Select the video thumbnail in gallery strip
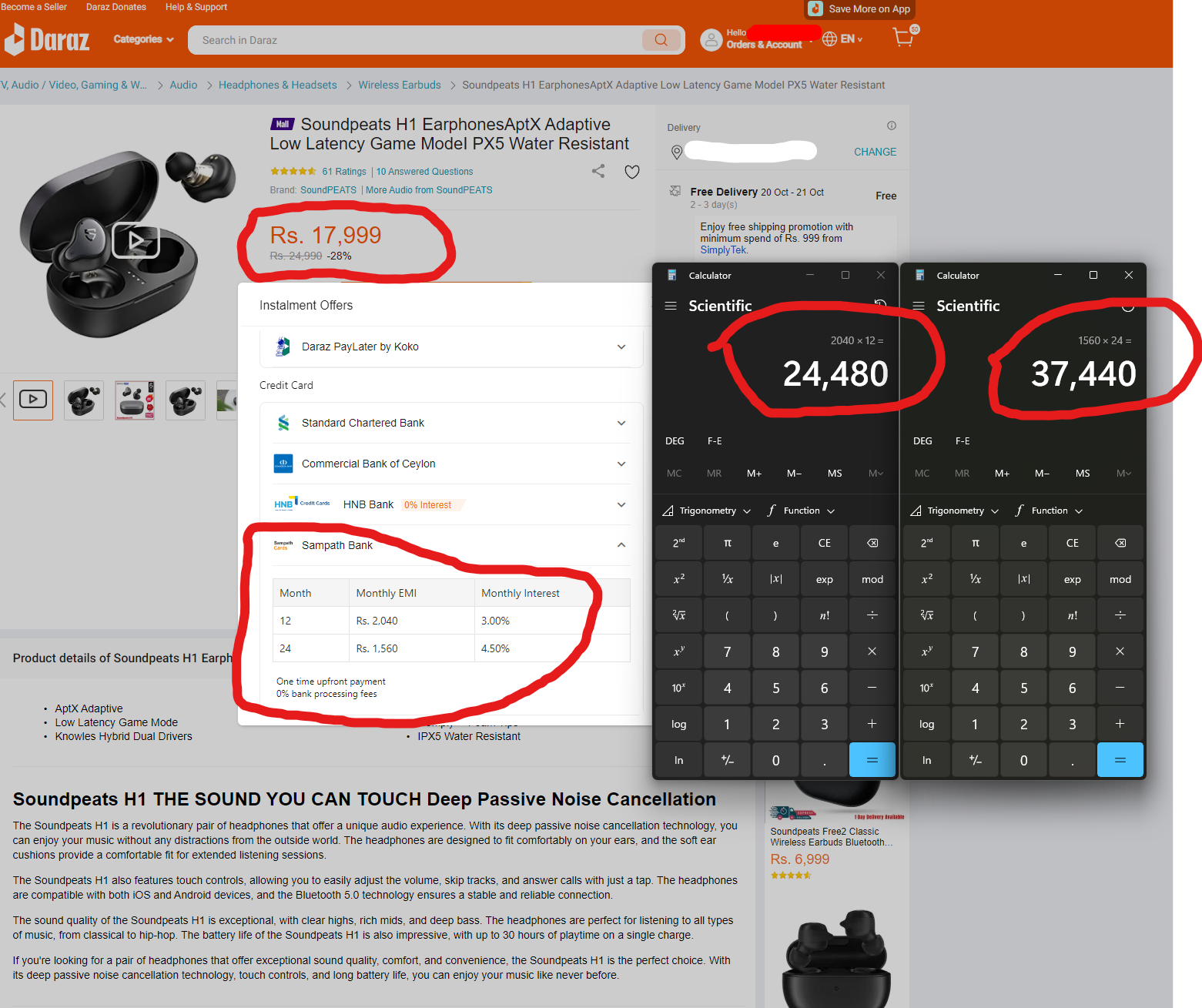Screen dimensions: 1202x1008 click(33, 400)
